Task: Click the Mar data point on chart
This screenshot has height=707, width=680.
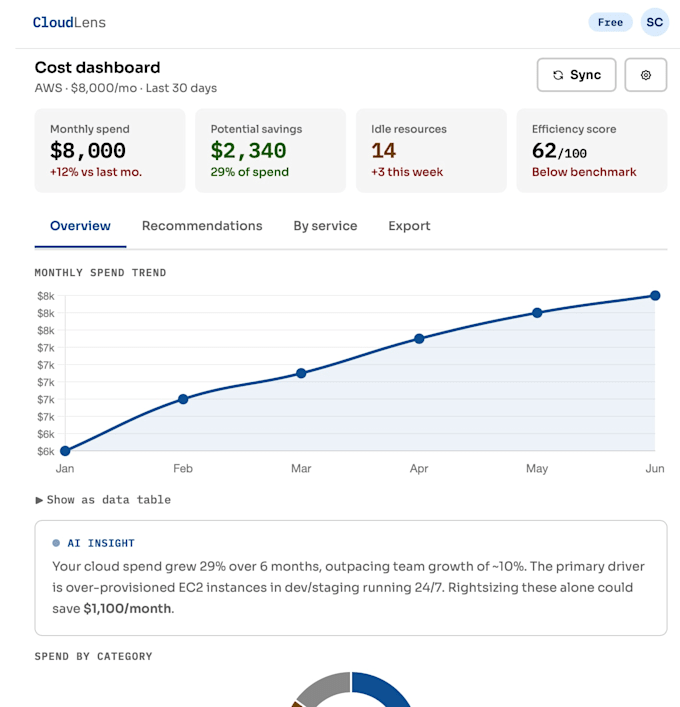Action: click(301, 373)
